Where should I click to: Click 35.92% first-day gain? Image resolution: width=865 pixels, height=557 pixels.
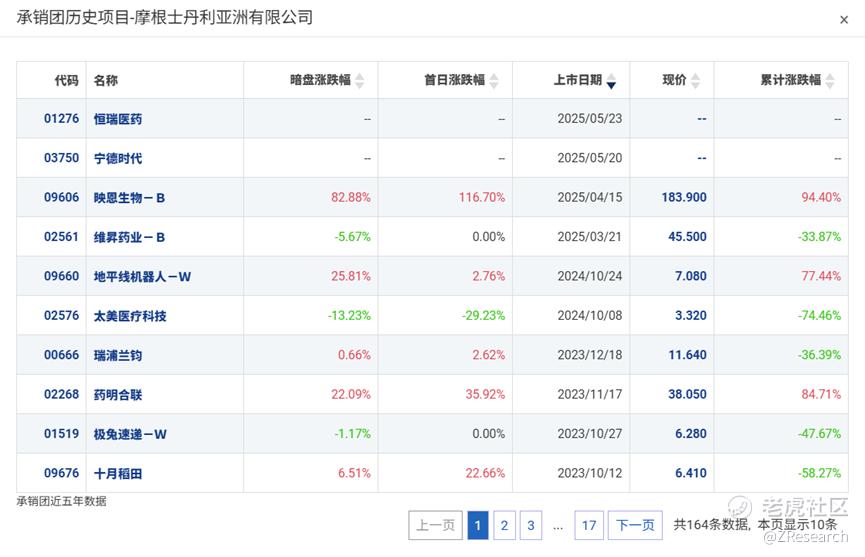[x=485, y=394]
